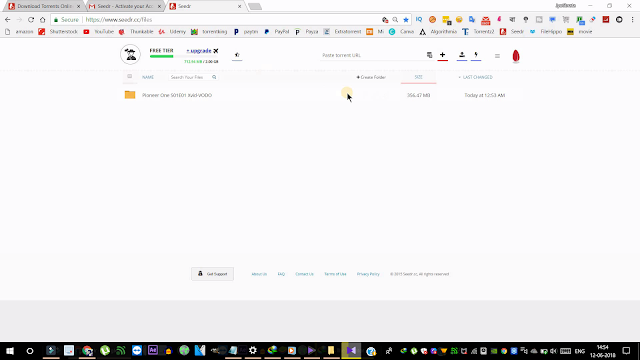This screenshot has height=360, width=640.
Task: Click the zoom magnifier icon in address bar
Action: (x=395, y=20)
